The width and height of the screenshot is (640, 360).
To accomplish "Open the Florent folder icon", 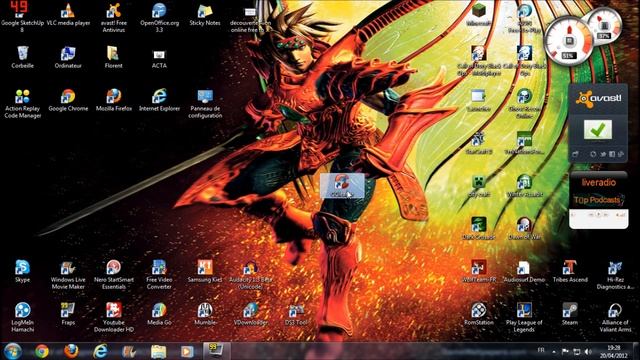I will coord(113,57).
